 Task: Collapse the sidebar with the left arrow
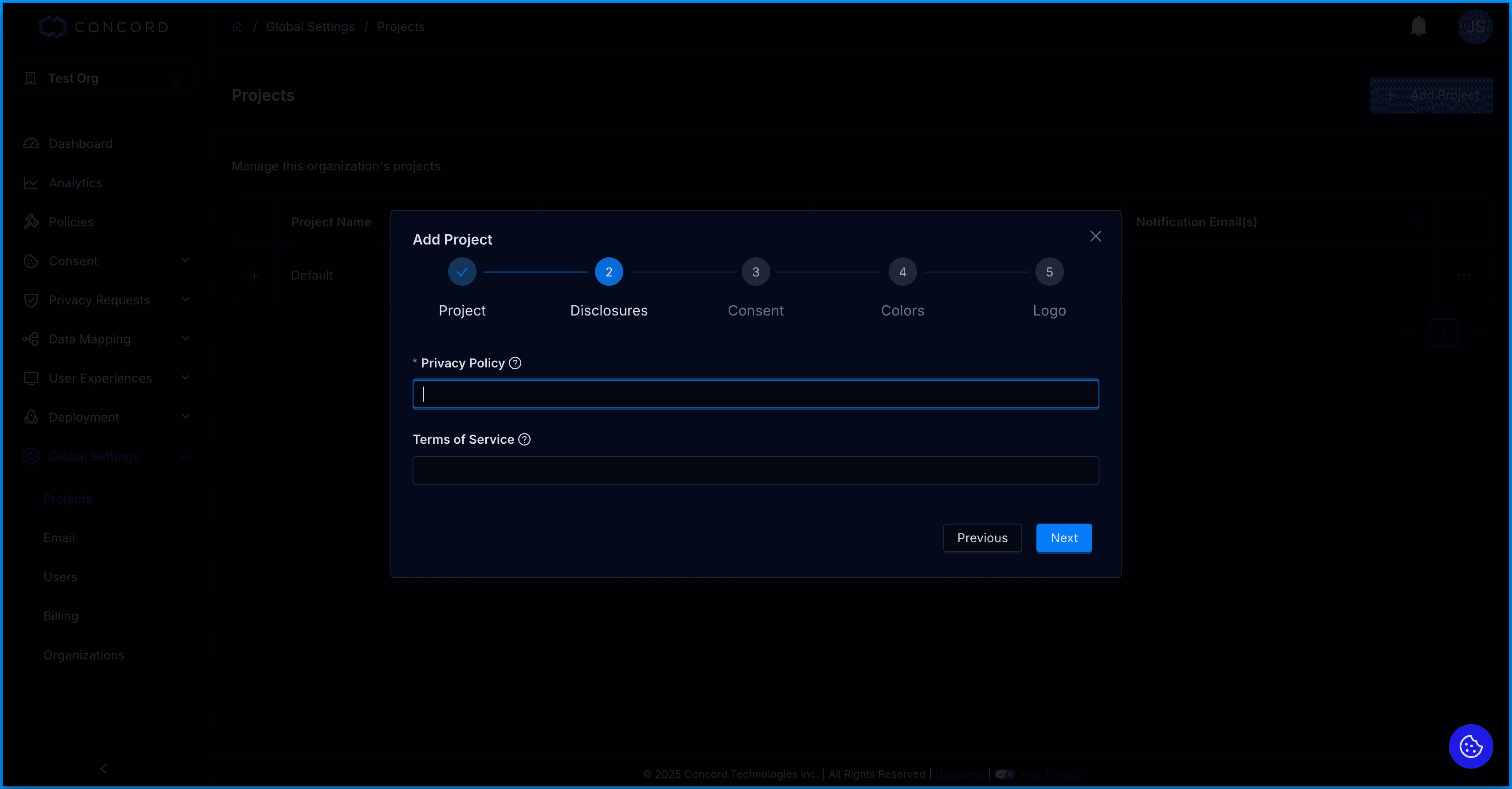(104, 769)
